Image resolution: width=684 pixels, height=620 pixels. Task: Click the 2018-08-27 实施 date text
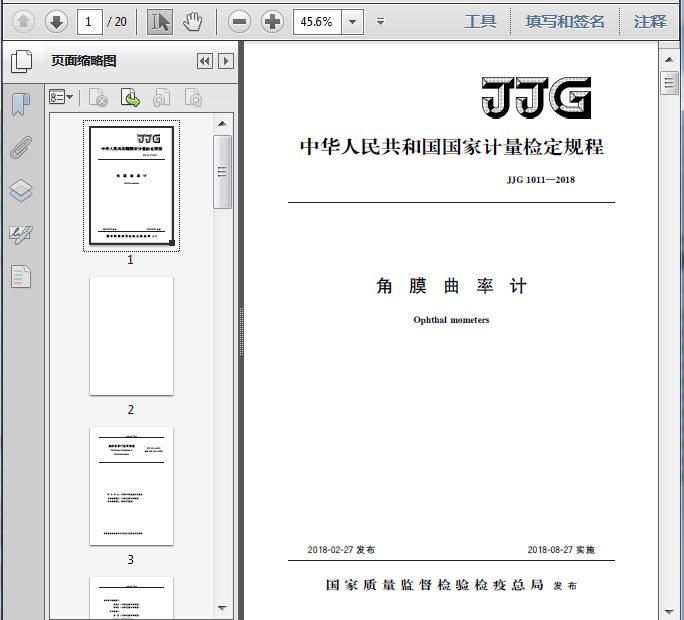click(561, 550)
